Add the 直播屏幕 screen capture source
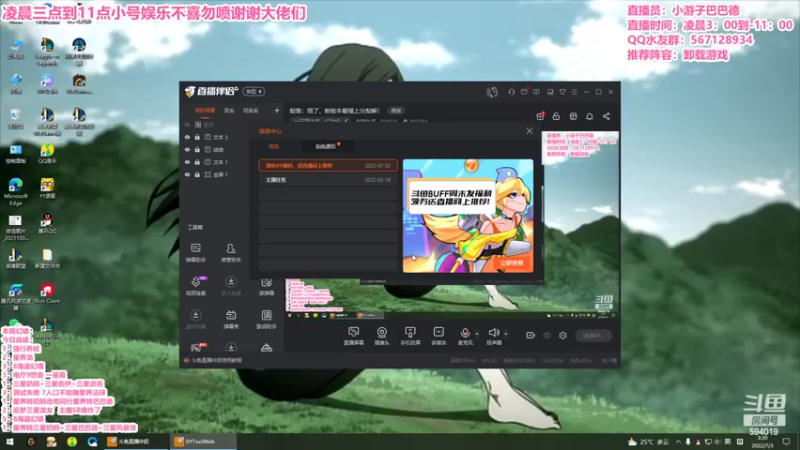Screen dimensions: 800x450 coord(354,336)
